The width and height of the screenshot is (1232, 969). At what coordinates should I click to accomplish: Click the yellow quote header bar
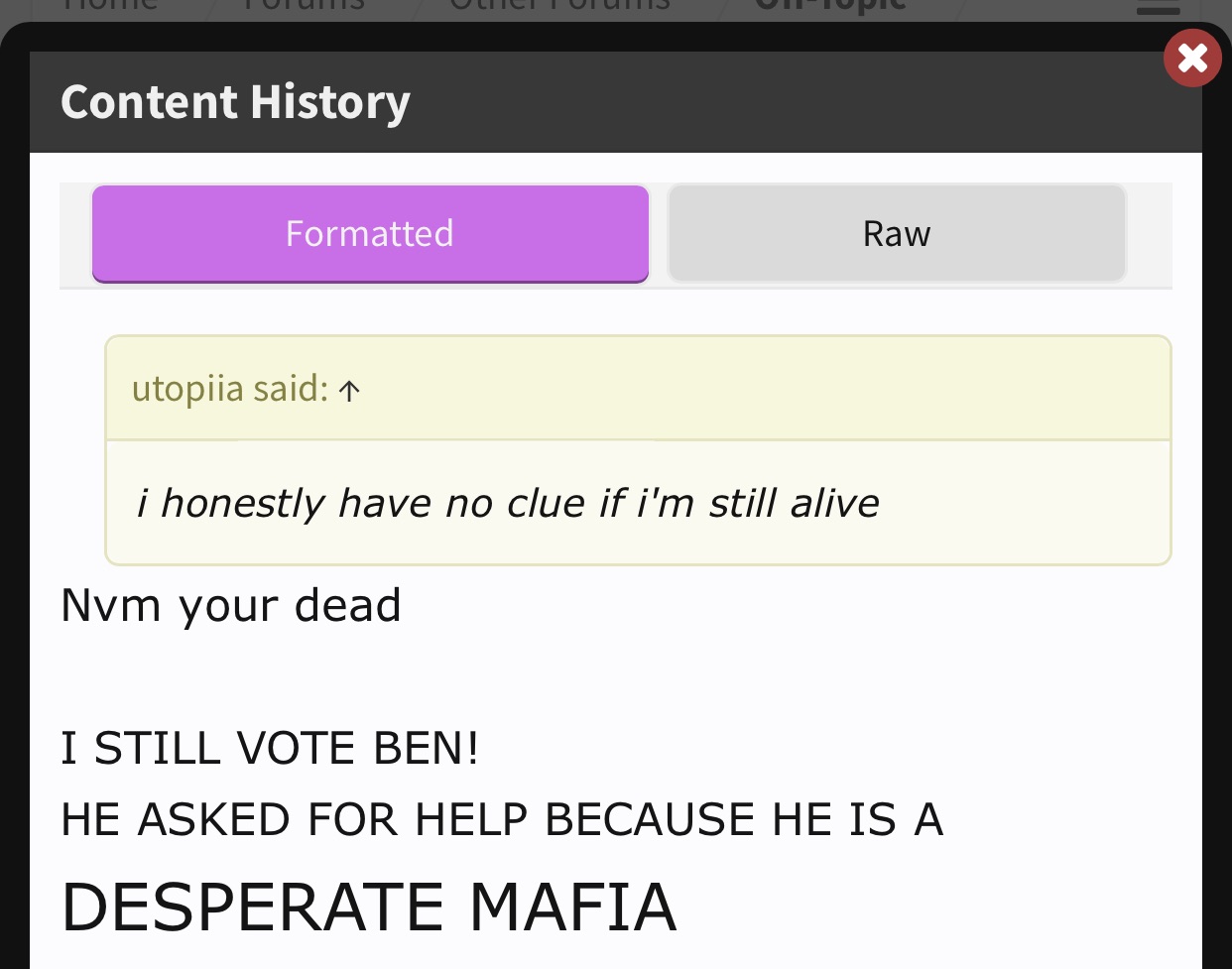point(638,389)
